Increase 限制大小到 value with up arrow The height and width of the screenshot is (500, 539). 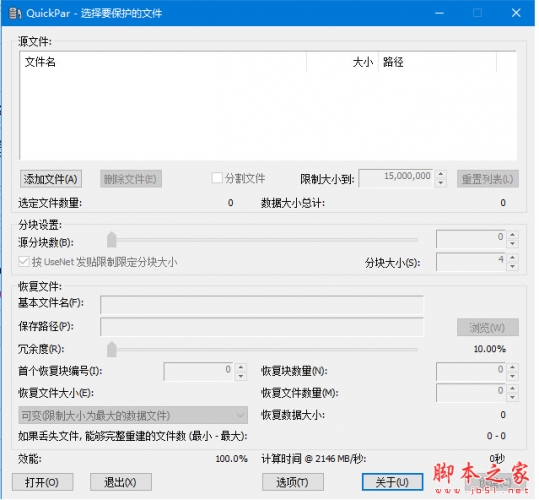coord(441,174)
